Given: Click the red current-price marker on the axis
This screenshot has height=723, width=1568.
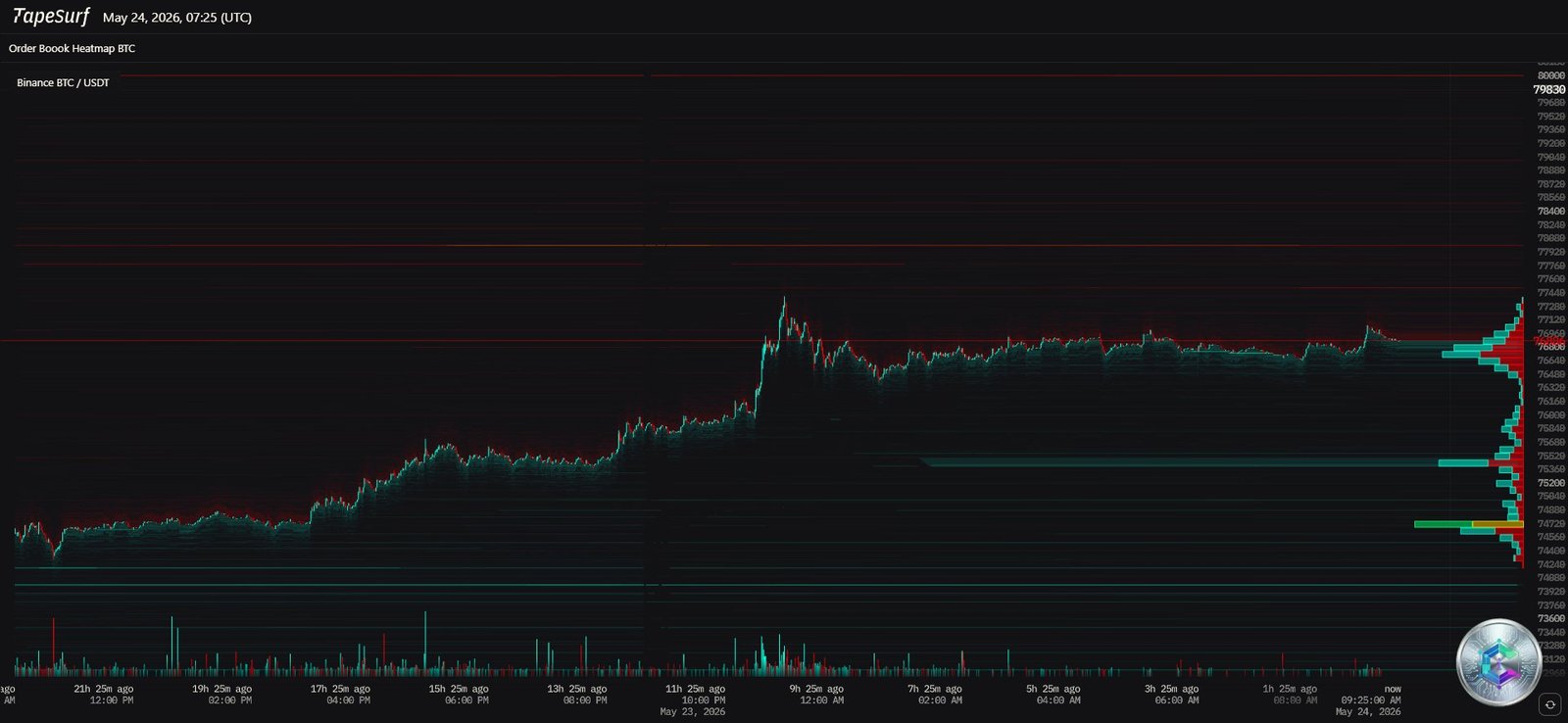Looking at the screenshot, I should coord(1548,341).
